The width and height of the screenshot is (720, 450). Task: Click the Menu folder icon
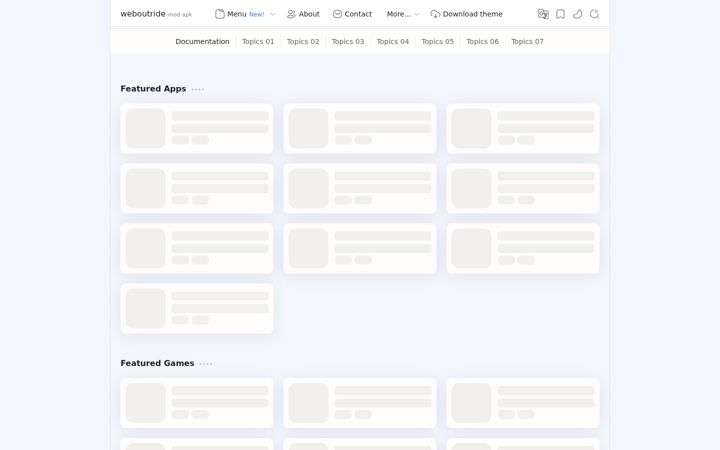pos(220,14)
